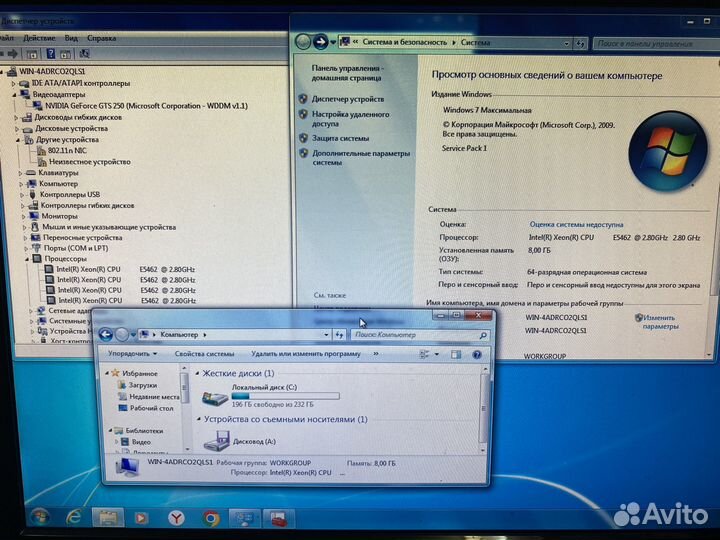Screen dimensions: 720x540
Task: Click refresh button in System window address bar
Action: pyautogui.click(x=580, y=44)
